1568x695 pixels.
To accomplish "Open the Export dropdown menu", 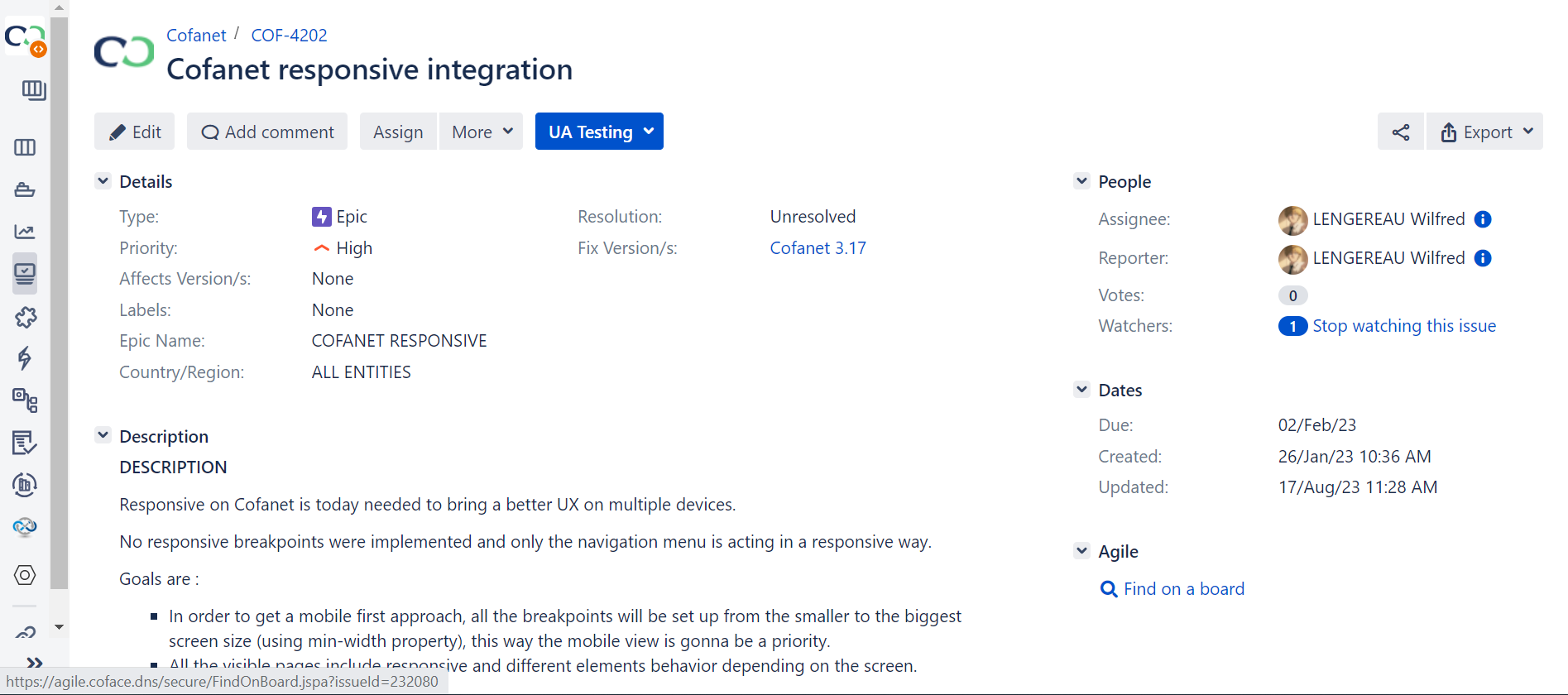I will pyautogui.click(x=1485, y=132).
